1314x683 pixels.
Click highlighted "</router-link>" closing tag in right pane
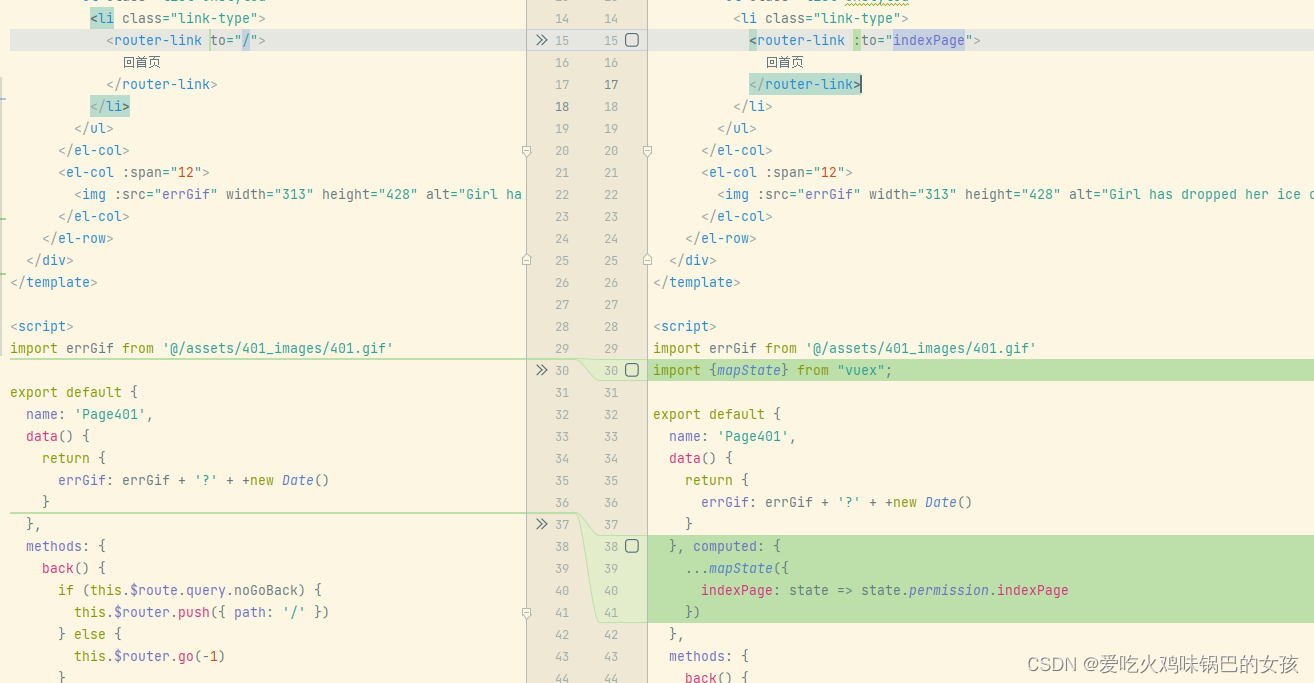(805, 84)
